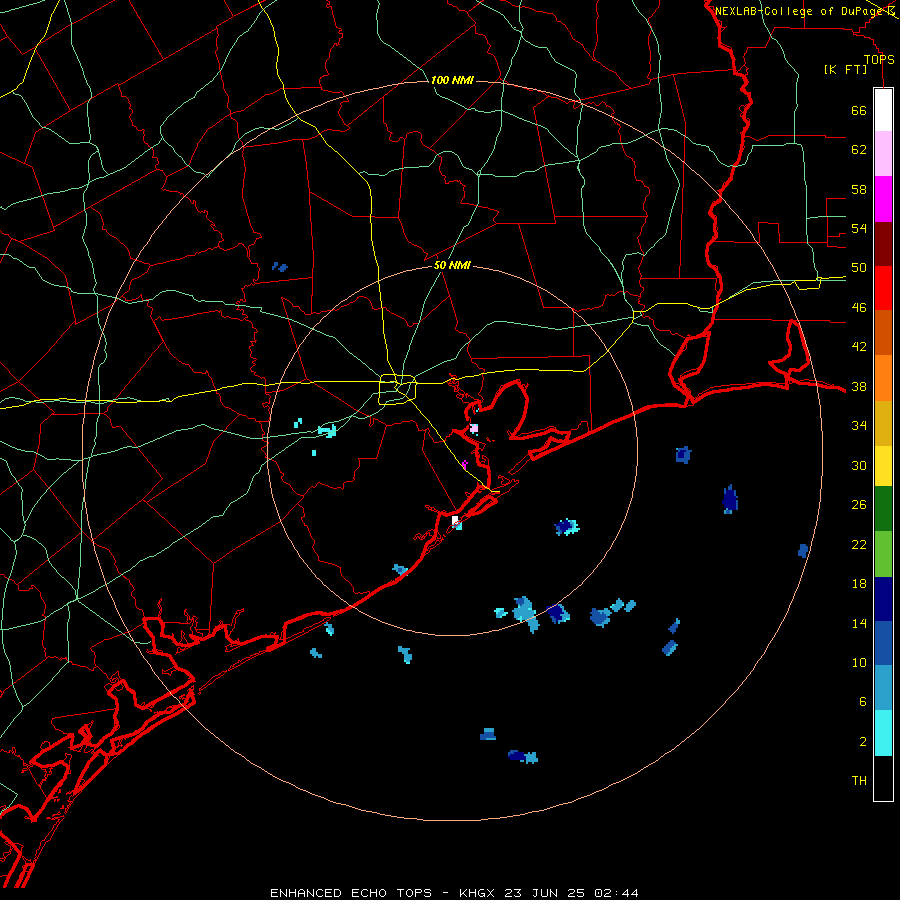Click the "46" scale label
The height and width of the screenshot is (900, 900).
tap(859, 308)
